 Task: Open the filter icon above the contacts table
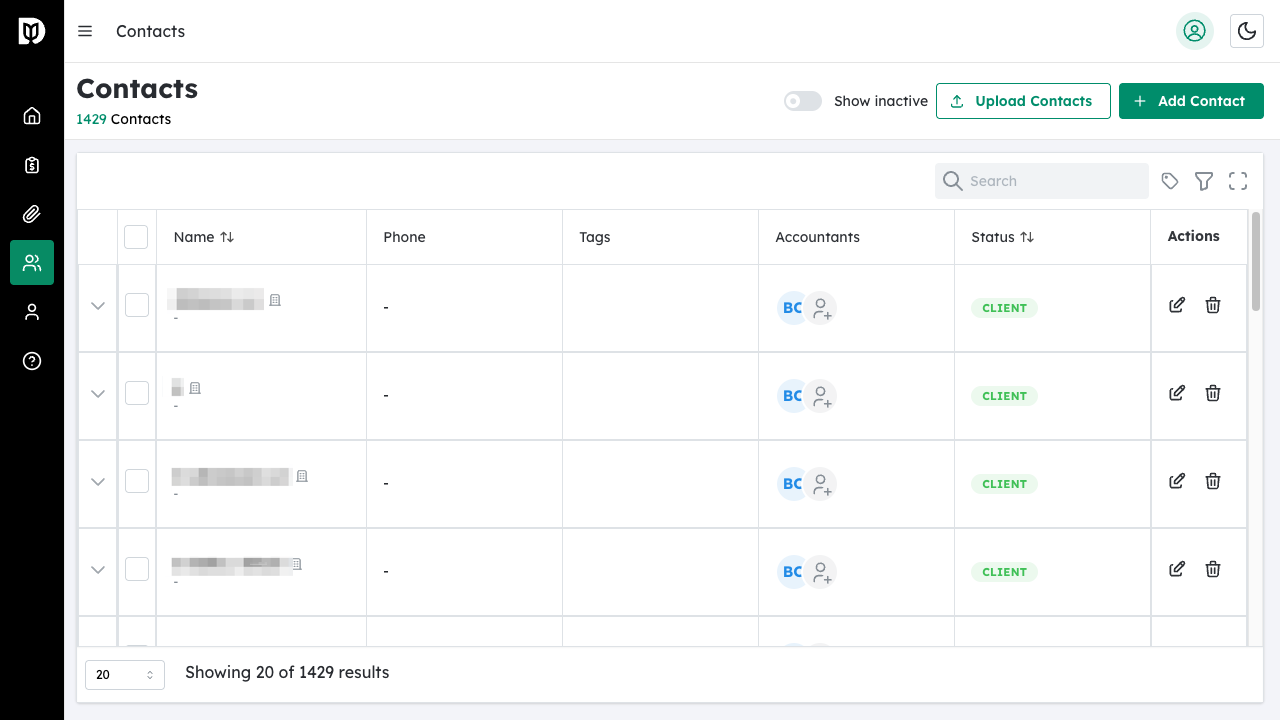(x=1203, y=181)
